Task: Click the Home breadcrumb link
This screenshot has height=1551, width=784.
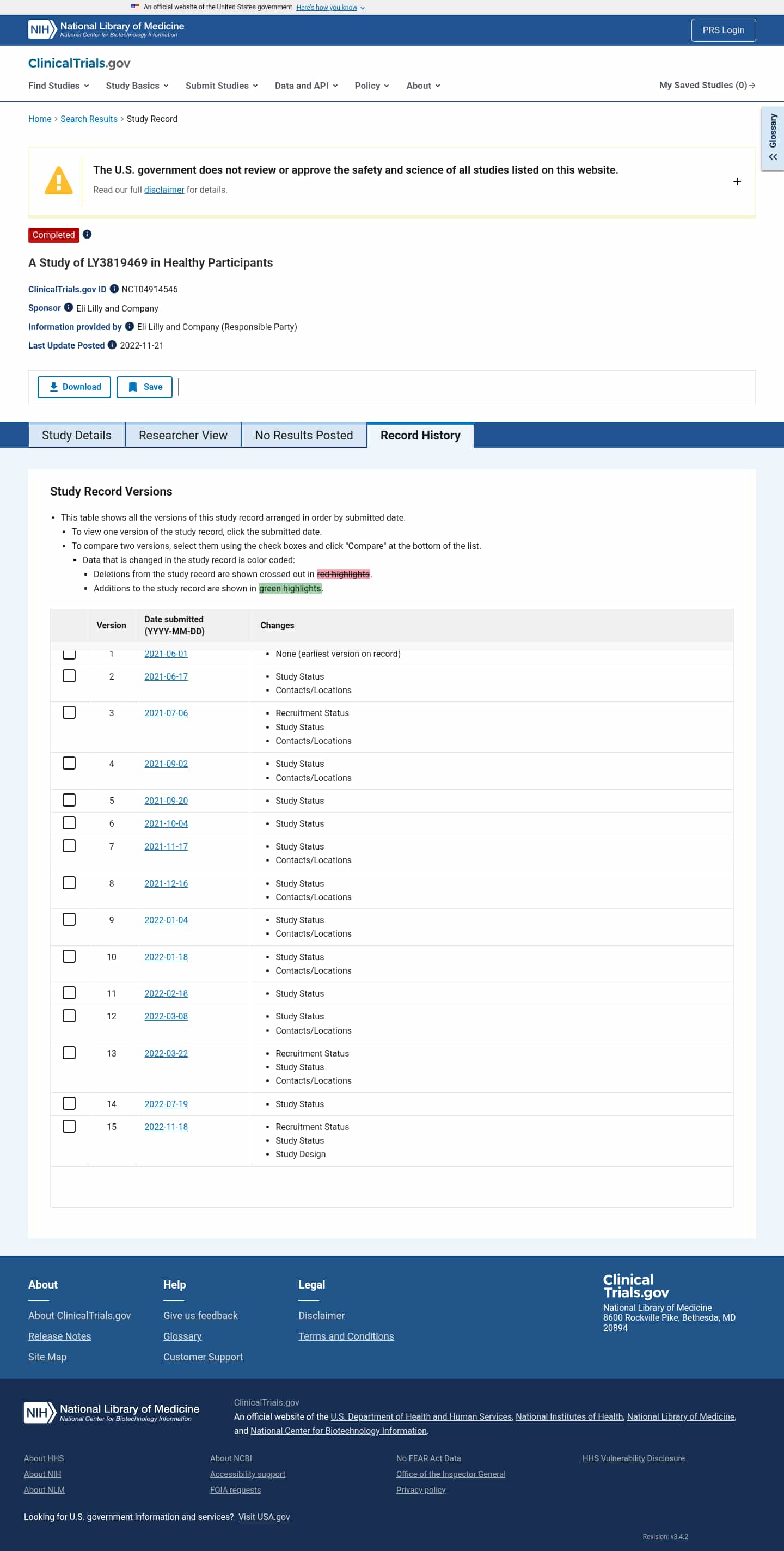Action: point(40,119)
